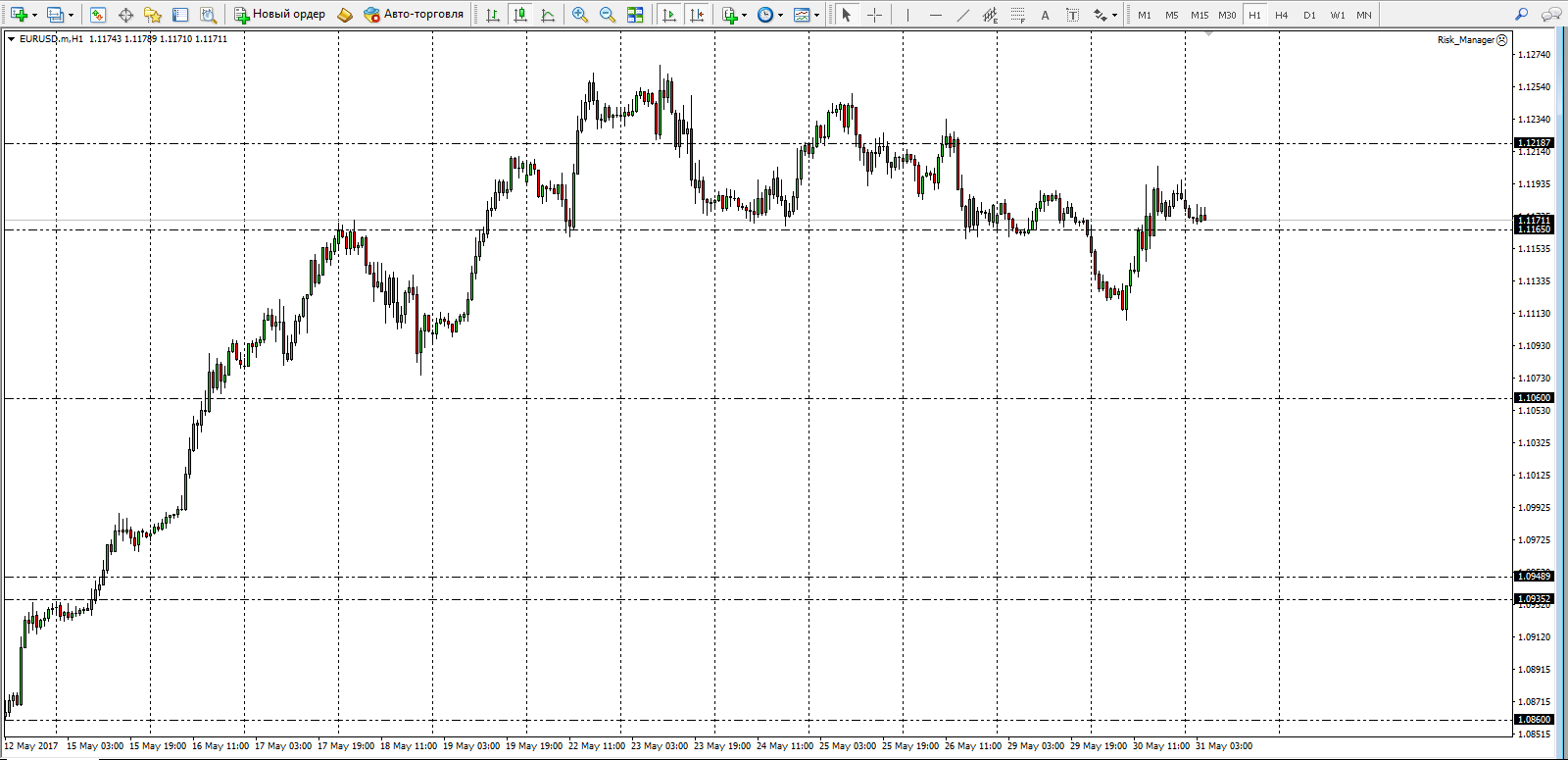
Task: Click the '26 May 11:00' time axis label
Action: (x=973, y=746)
